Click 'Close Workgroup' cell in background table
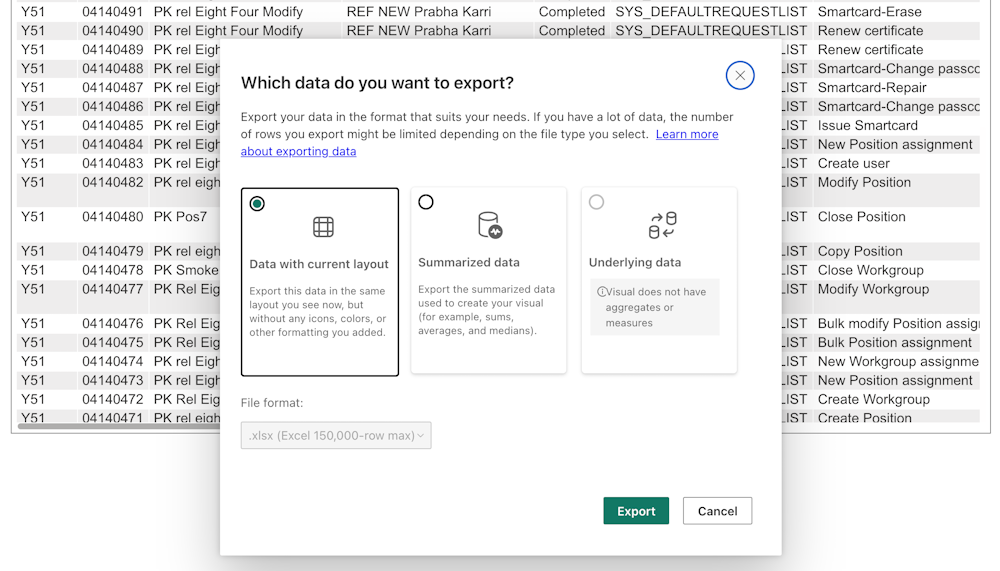Viewport: 1000px width, 571px height. (x=871, y=270)
